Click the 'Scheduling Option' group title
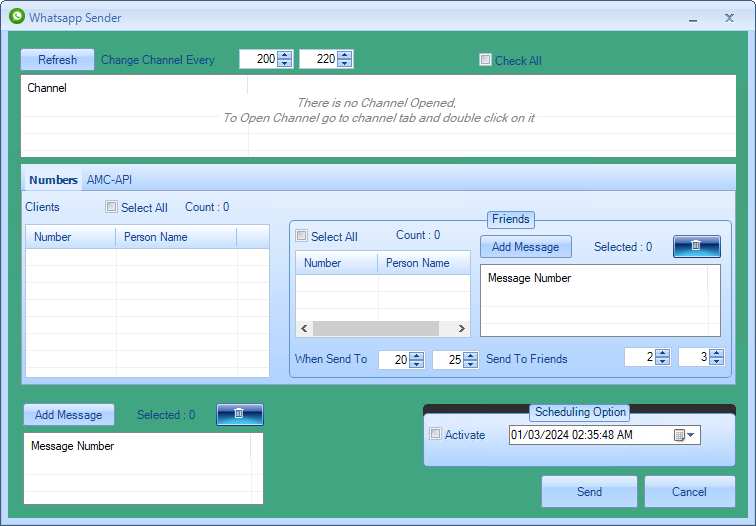The width and height of the screenshot is (756, 526). pos(580,412)
